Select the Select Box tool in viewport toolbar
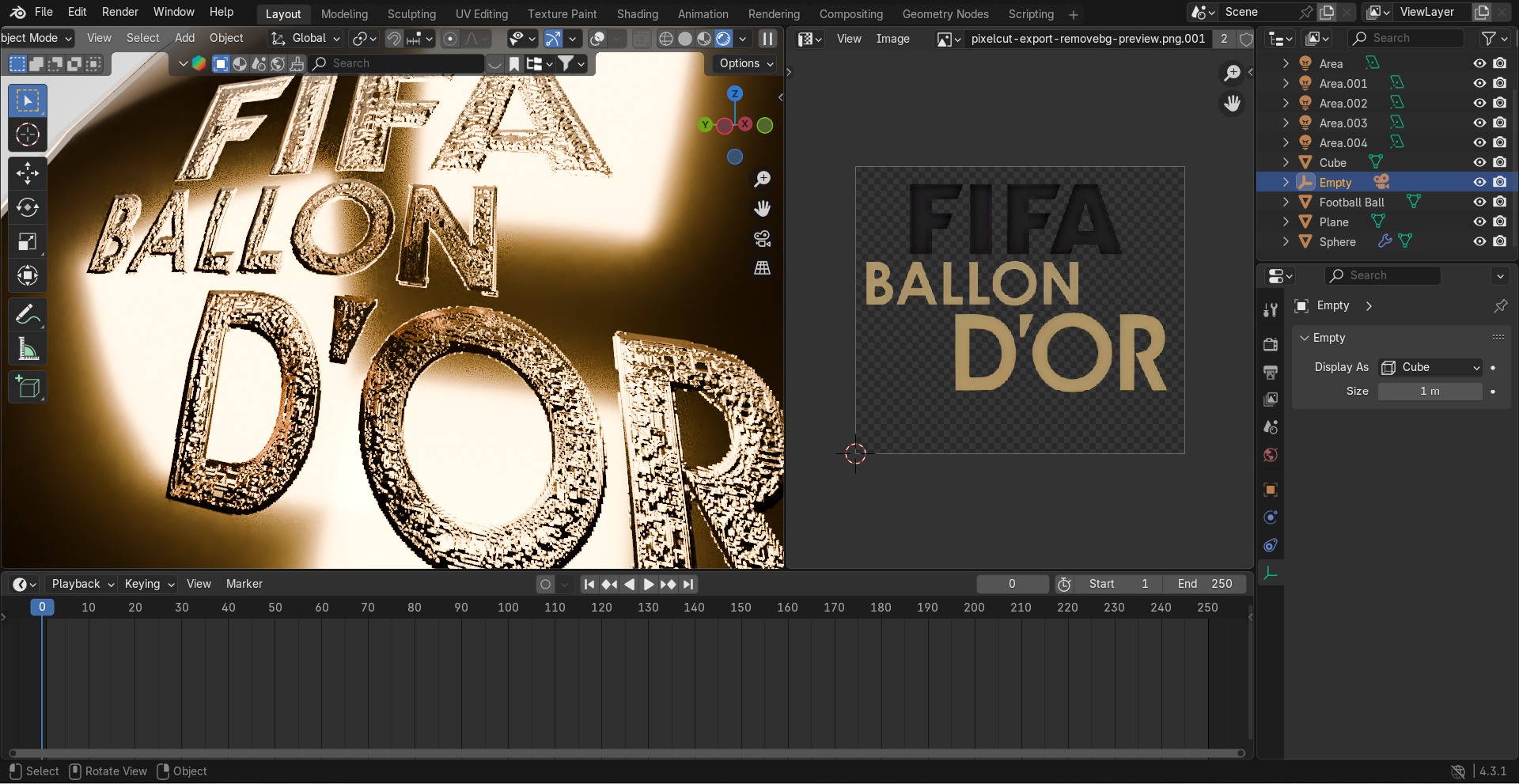 (x=28, y=100)
